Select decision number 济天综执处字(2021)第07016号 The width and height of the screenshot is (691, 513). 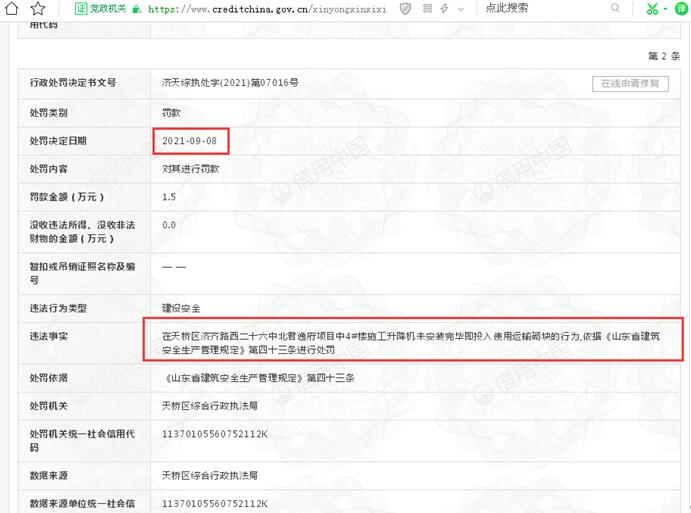click(x=230, y=82)
